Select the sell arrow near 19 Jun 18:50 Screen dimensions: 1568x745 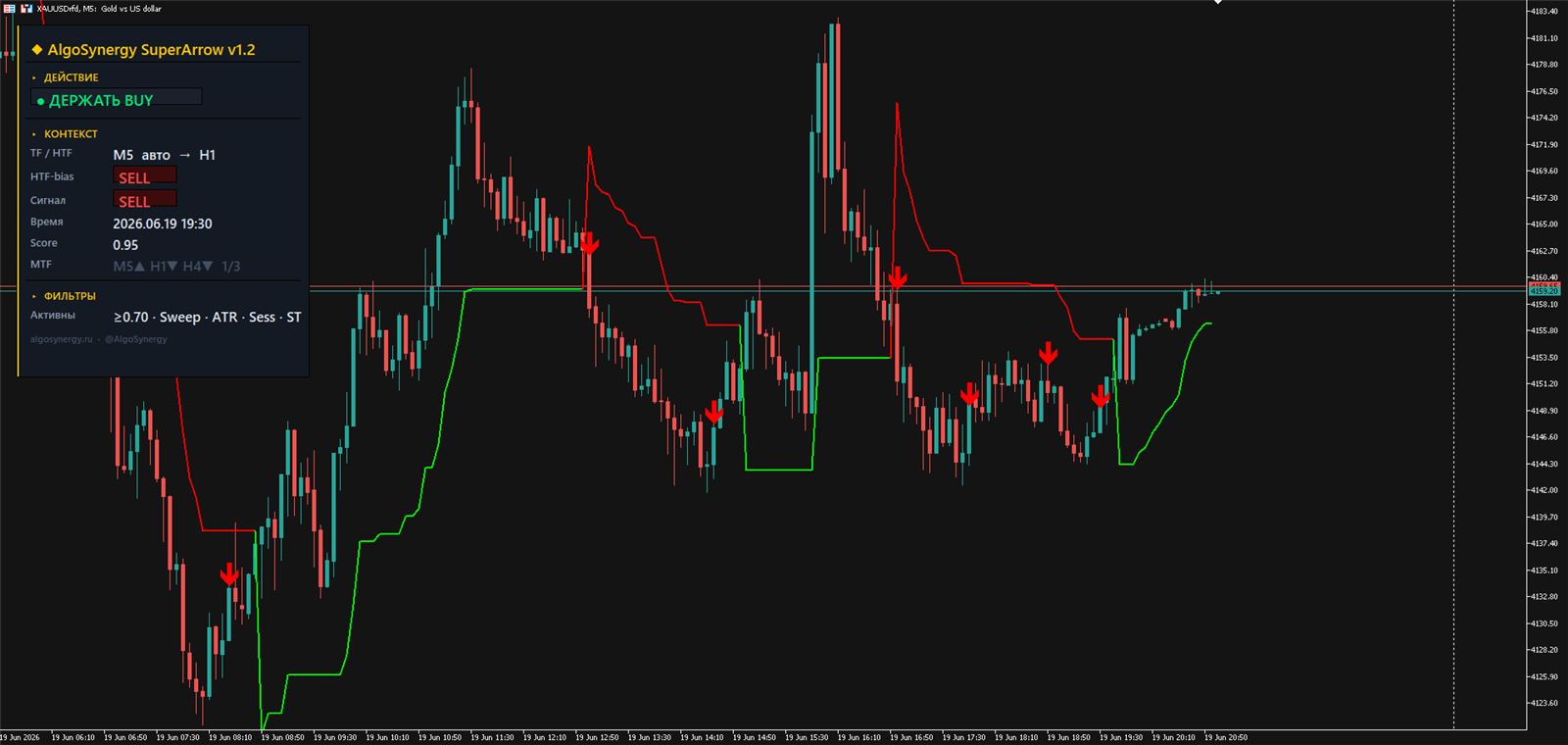tap(1049, 353)
